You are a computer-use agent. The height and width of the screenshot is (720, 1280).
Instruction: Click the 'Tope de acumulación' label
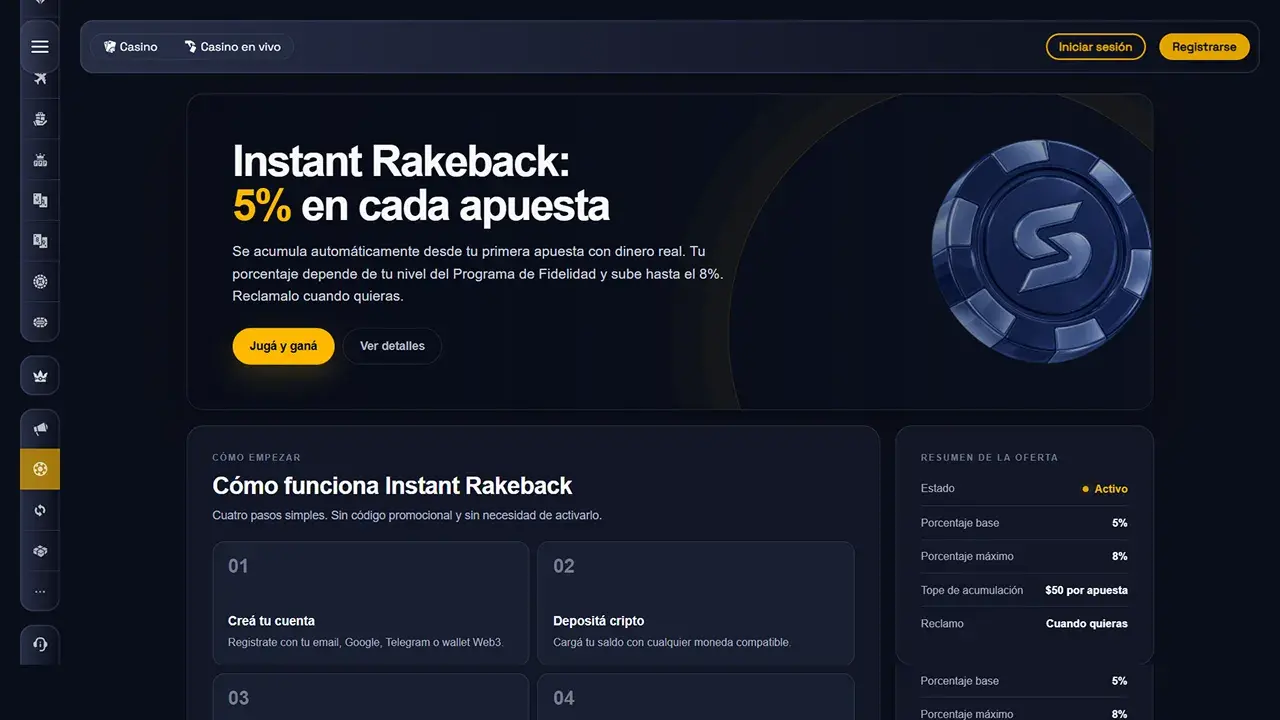[972, 590]
